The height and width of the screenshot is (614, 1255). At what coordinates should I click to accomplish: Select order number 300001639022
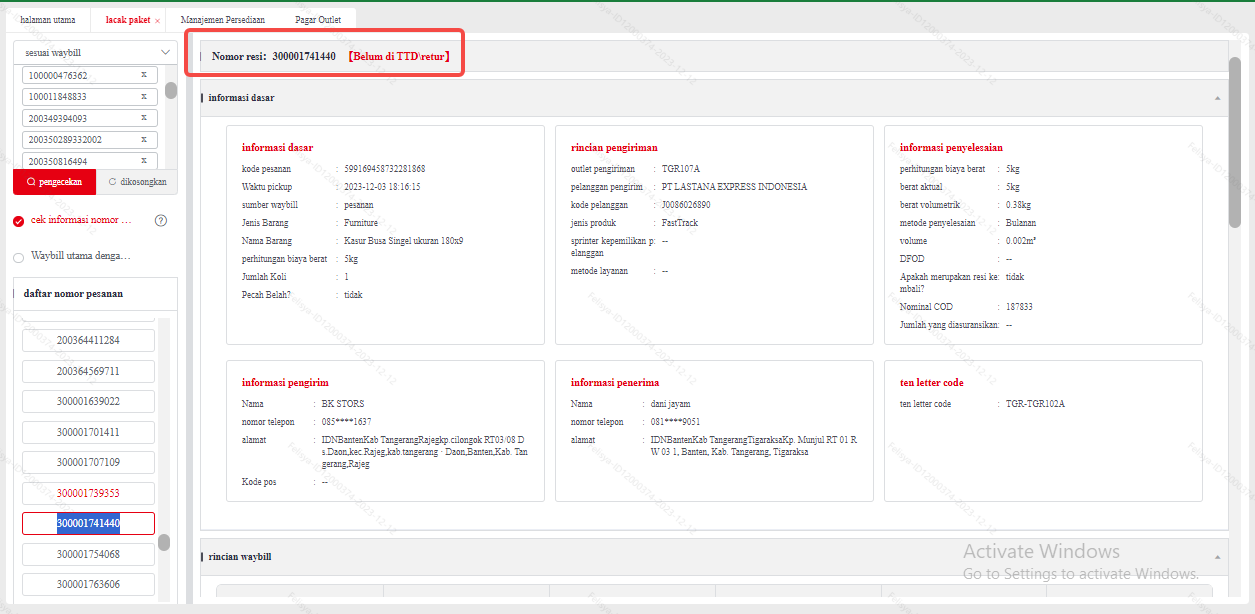(88, 401)
